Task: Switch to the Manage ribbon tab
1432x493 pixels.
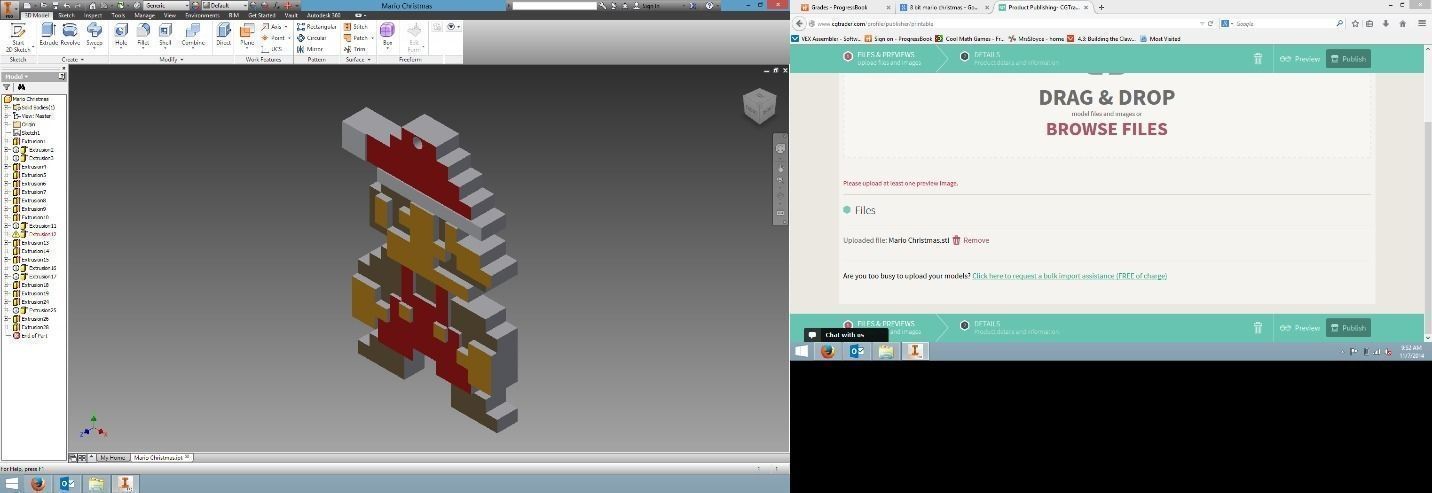Action: point(144,16)
